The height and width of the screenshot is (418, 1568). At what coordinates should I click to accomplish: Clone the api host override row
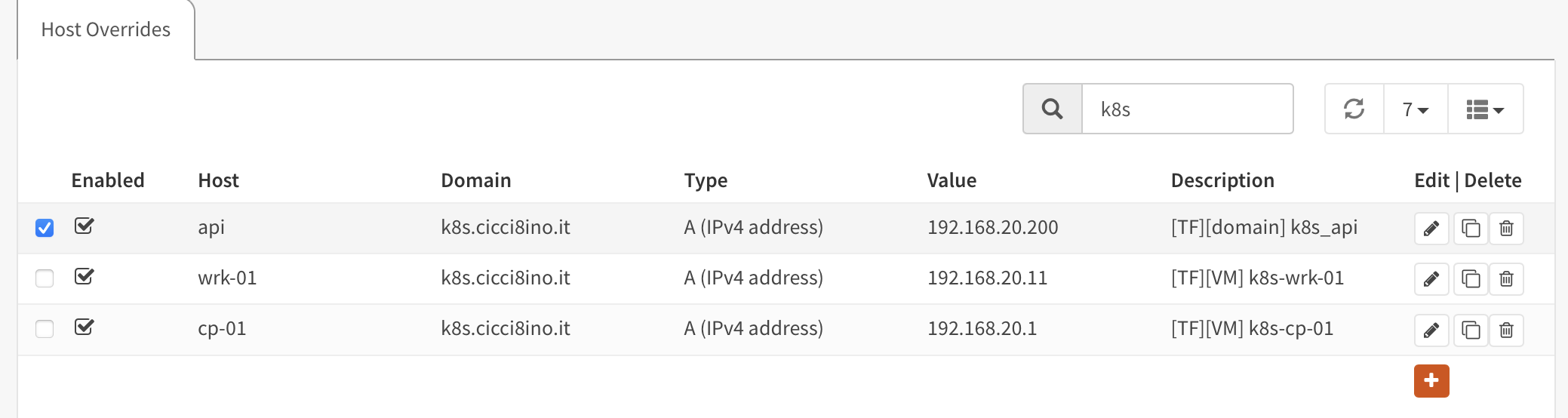[x=1471, y=229]
